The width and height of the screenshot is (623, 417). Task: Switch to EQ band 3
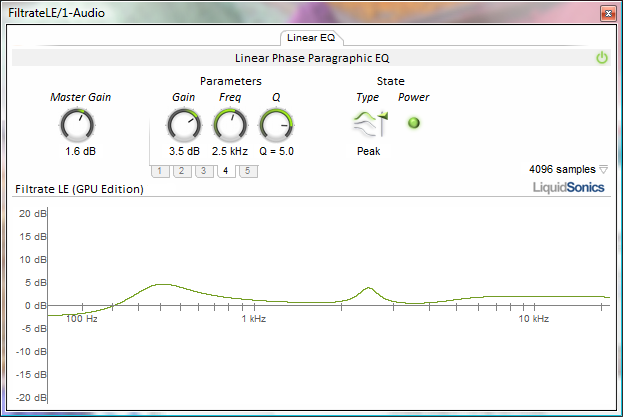coord(203,171)
